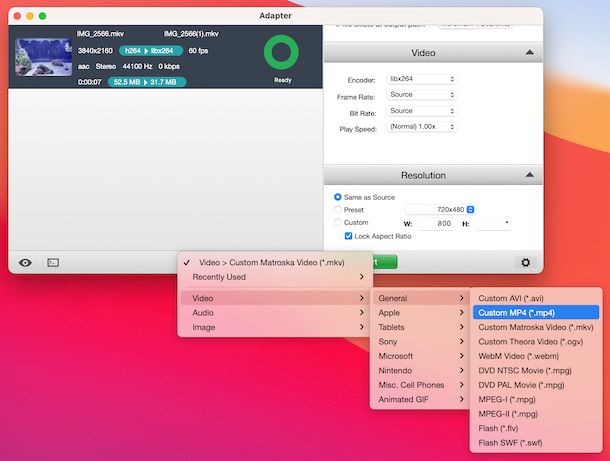Image resolution: width=610 pixels, height=461 pixels.
Task: Open the Frame Rate dropdown
Action: click(x=421, y=95)
